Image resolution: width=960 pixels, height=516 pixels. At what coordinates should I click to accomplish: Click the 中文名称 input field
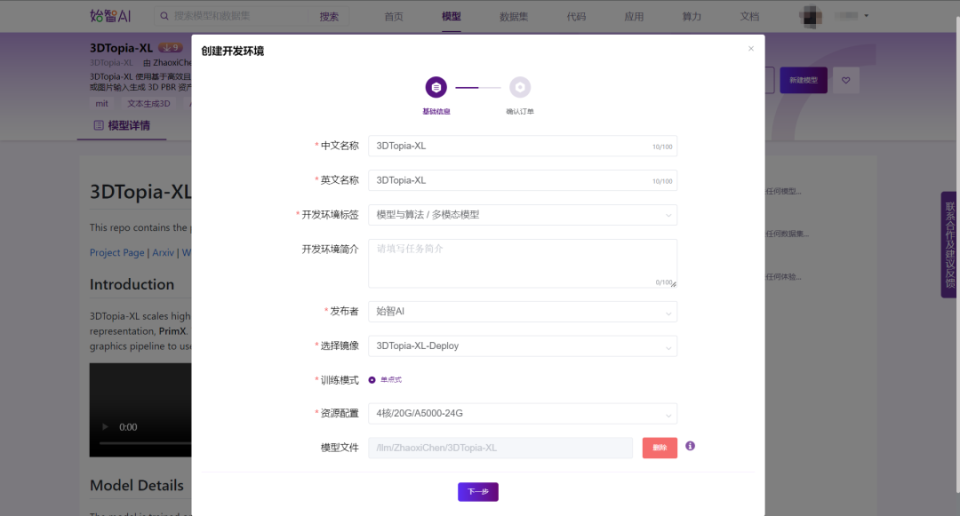[522, 146]
